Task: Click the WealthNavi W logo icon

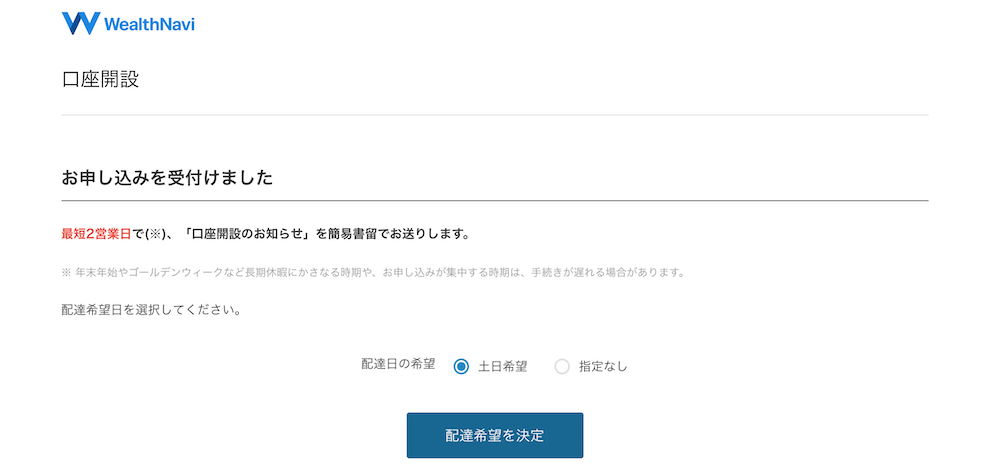Action: [x=81, y=24]
